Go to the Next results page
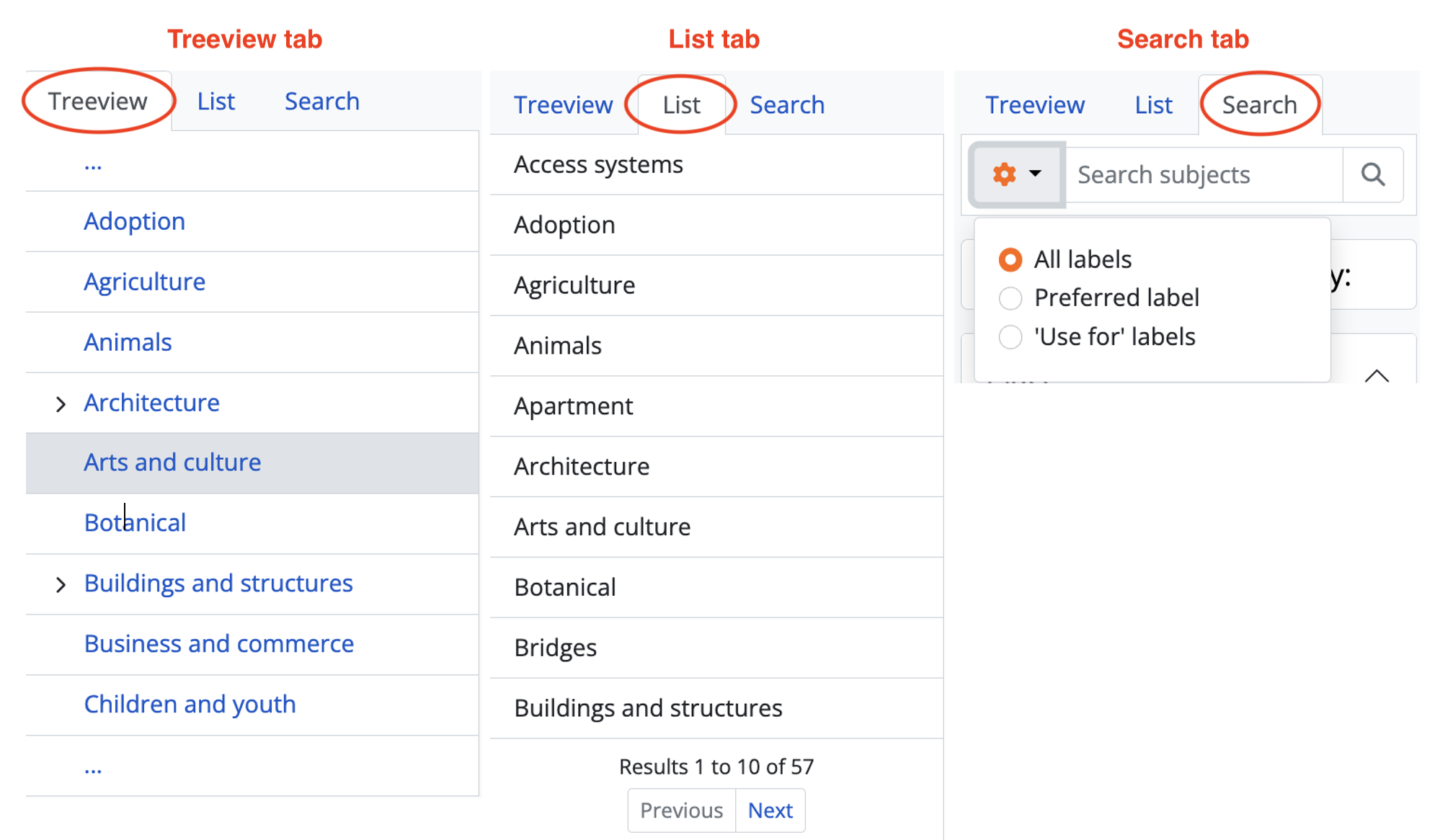The height and width of the screenshot is (840, 1440). coord(770,810)
